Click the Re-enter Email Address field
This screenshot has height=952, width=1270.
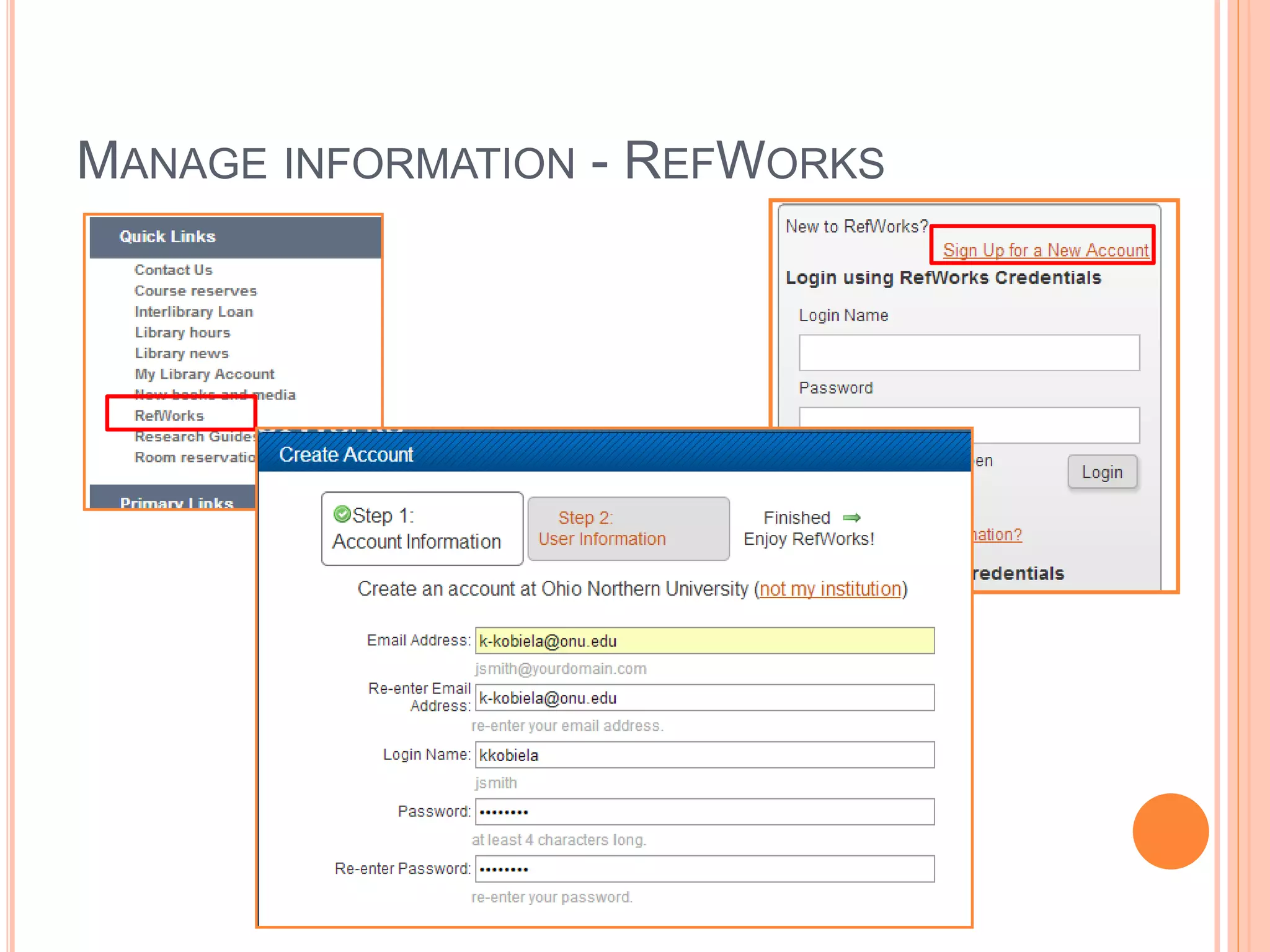coord(704,698)
